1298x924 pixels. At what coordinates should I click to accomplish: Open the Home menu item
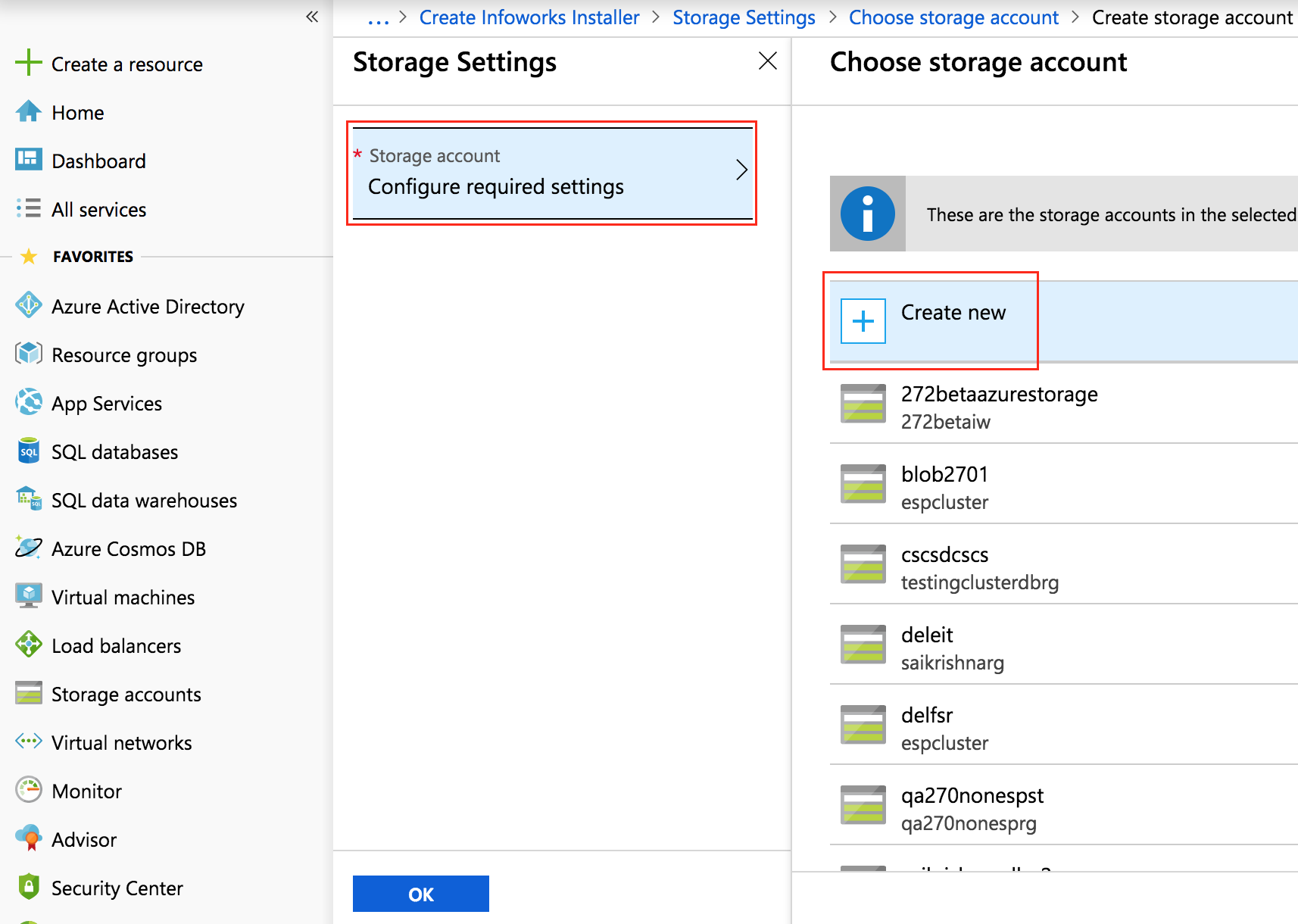[78, 112]
